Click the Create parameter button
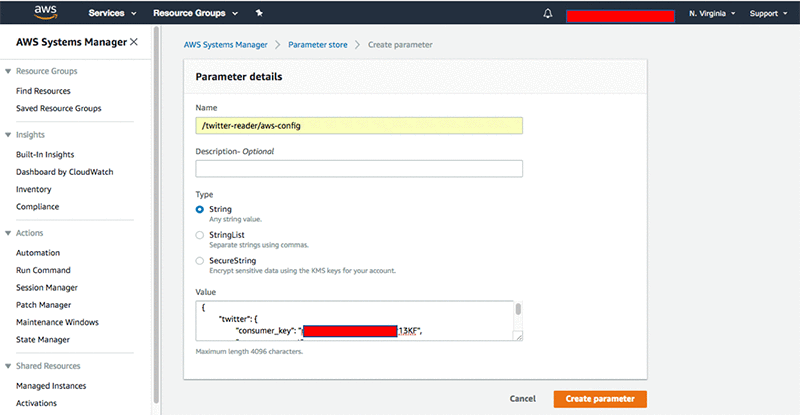Image resolution: width=800 pixels, height=415 pixels. point(600,399)
